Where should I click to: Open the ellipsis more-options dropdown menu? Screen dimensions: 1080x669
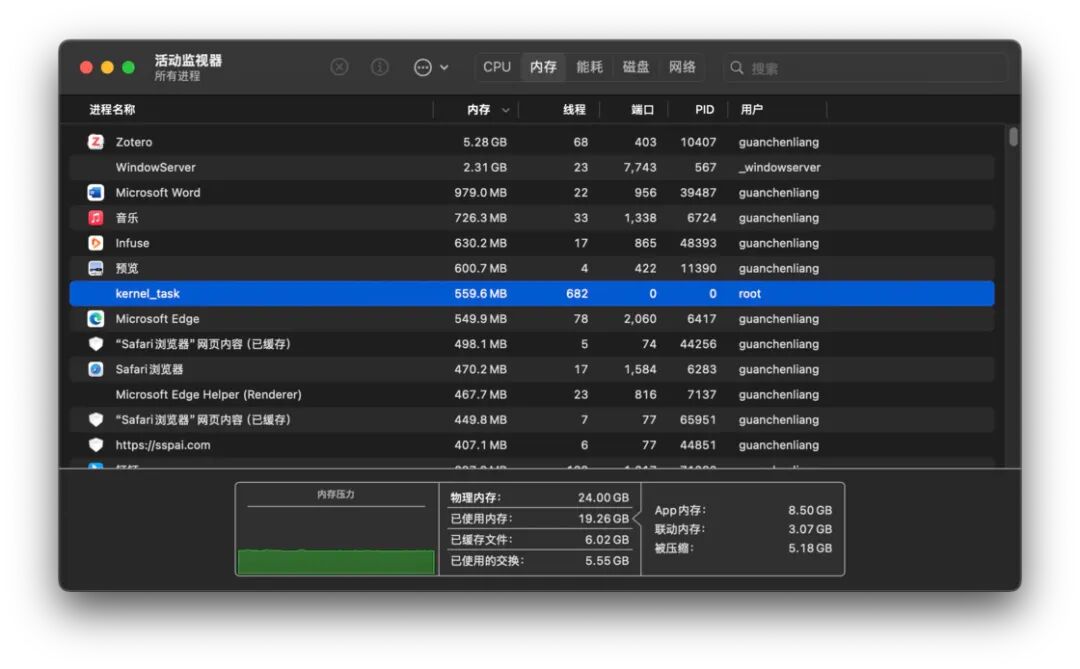[431, 67]
